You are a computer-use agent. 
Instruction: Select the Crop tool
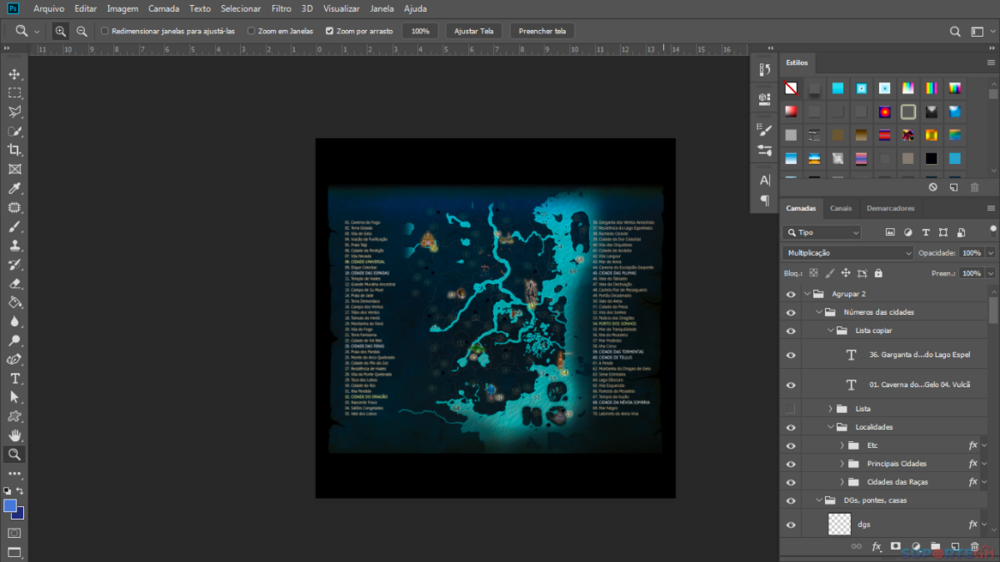pyautogui.click(x=15, y=150)
